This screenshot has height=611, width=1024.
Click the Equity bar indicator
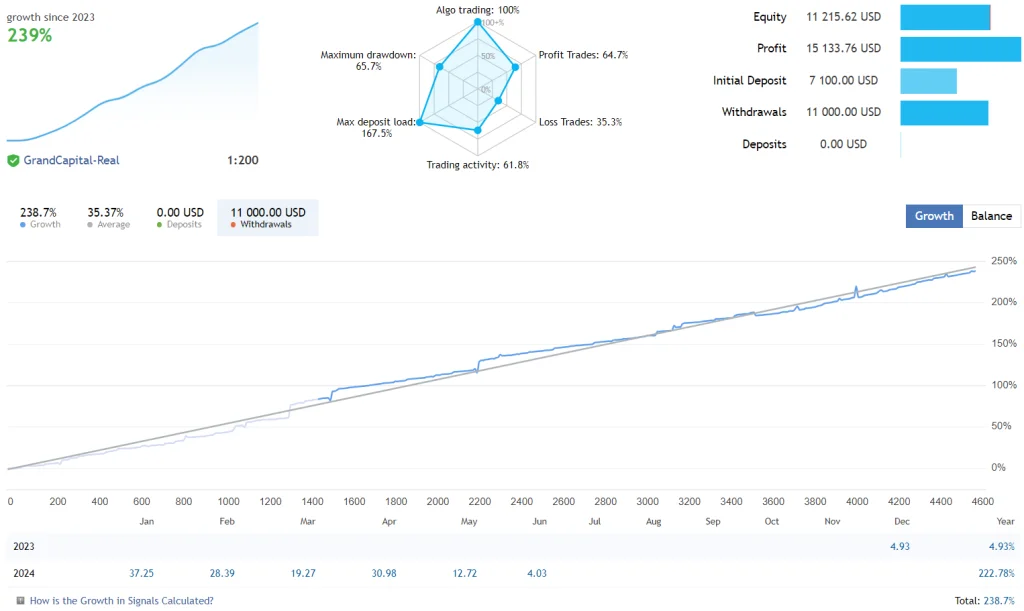tap(946, 17)
